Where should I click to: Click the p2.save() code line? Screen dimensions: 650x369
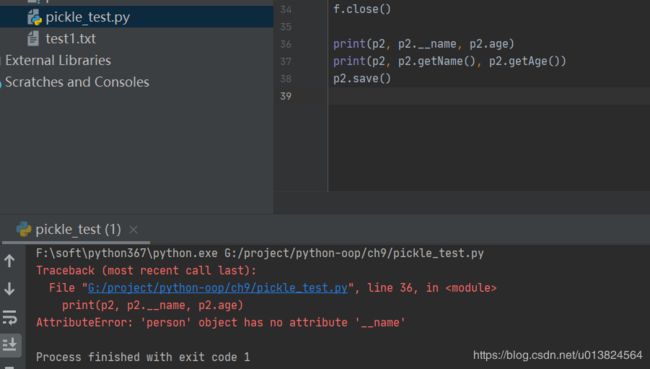tap(362, 79)
